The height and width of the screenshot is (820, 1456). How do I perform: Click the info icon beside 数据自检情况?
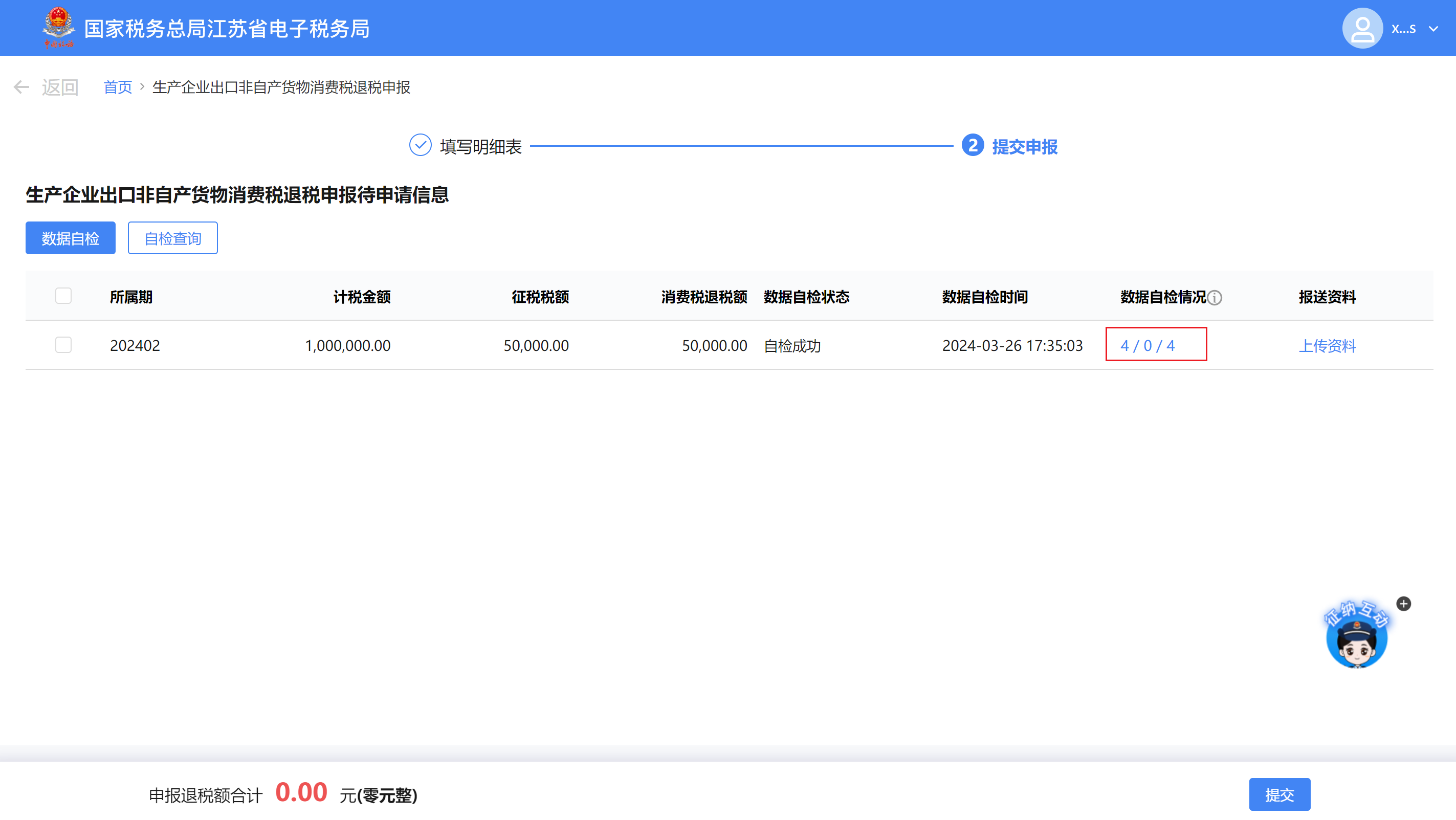(x=1215, y=297)
